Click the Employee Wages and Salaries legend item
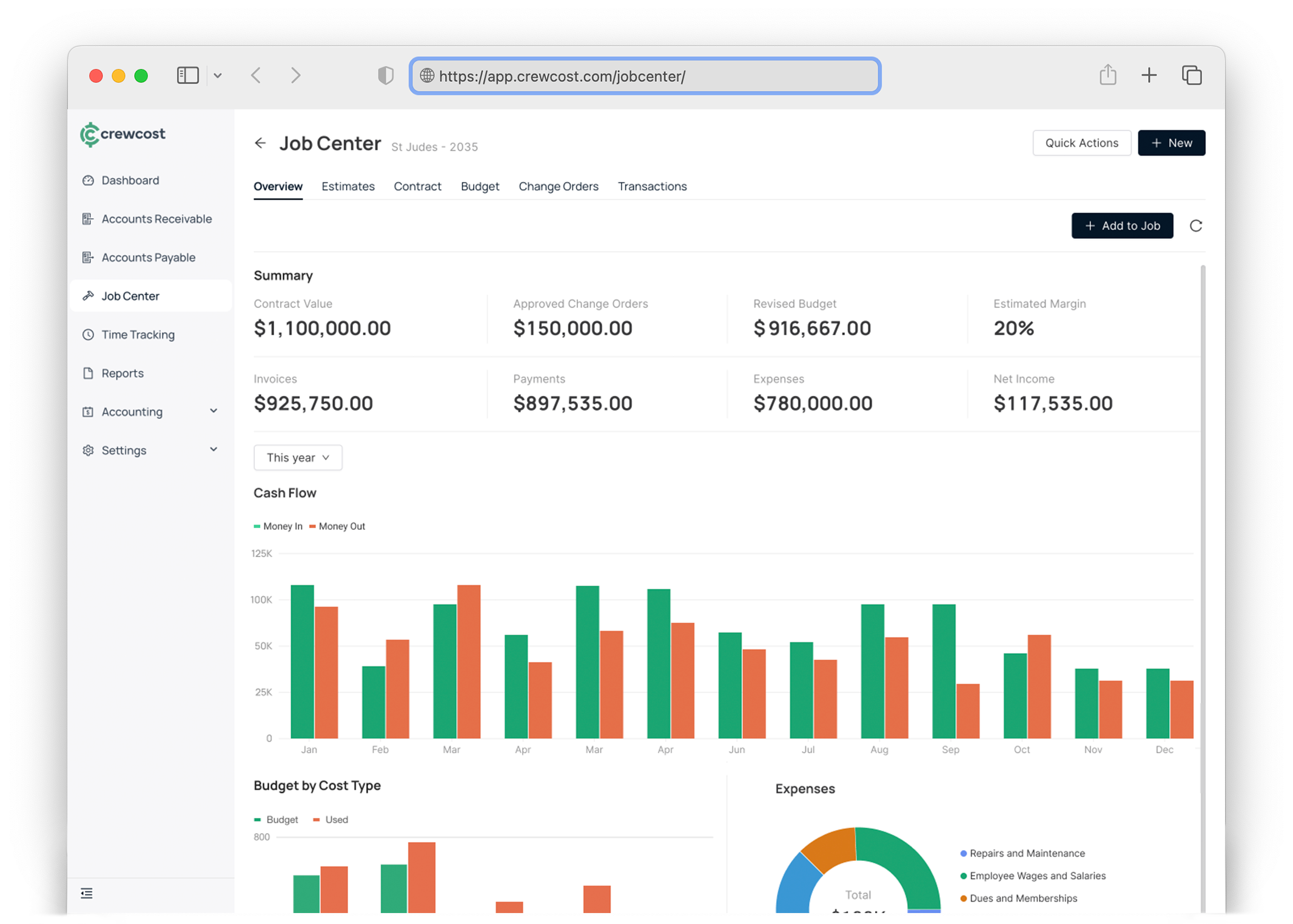 [x=1033, y=876]
